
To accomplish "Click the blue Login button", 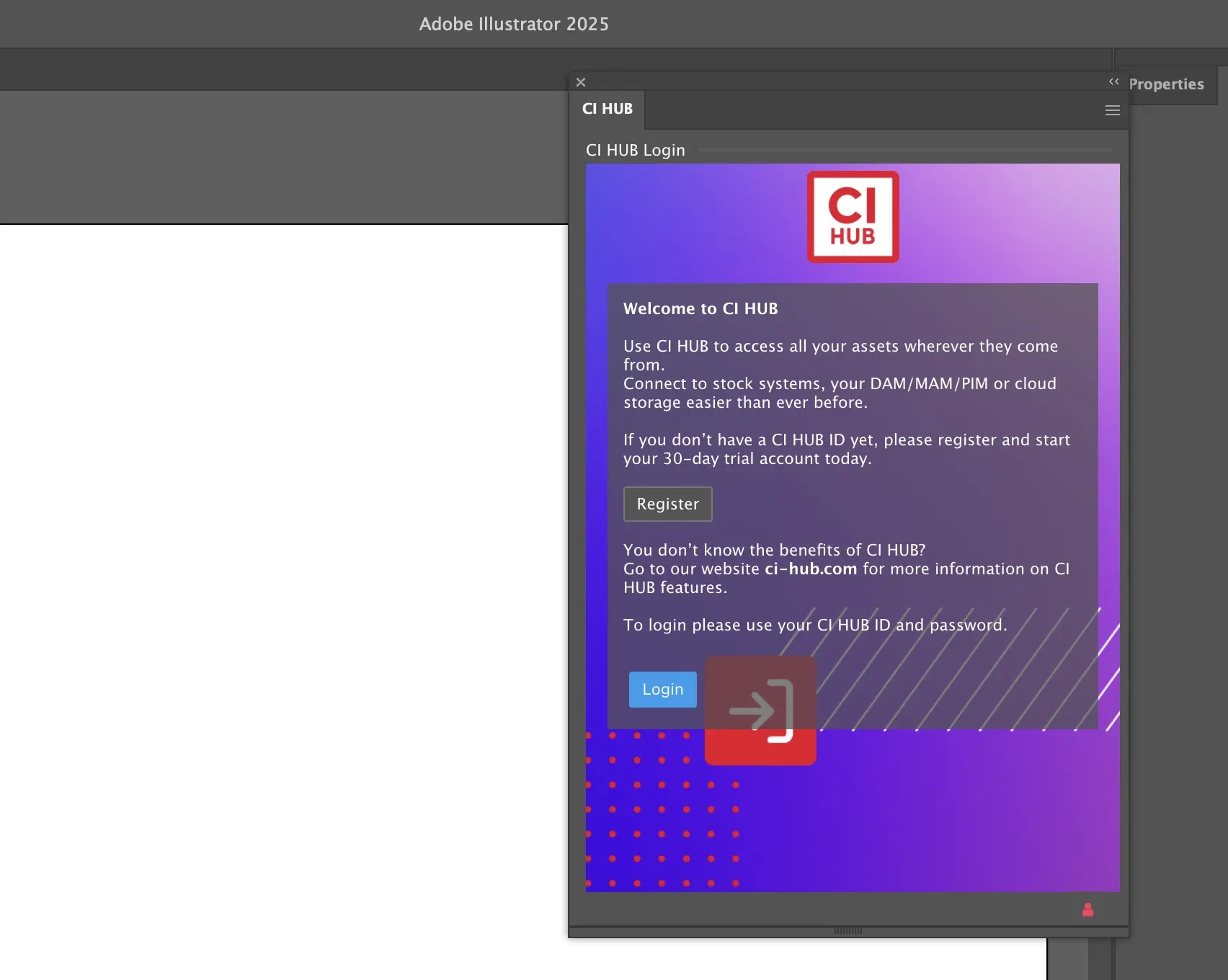I will point(662,690).
